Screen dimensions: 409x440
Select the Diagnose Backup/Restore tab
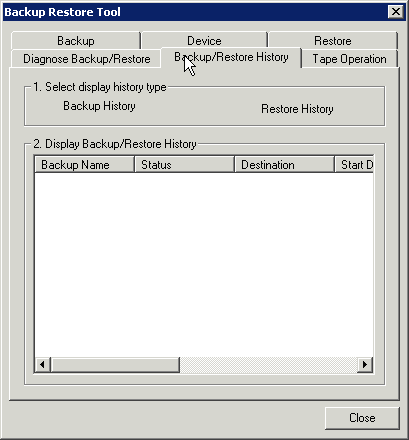click(x=86, y=59)
